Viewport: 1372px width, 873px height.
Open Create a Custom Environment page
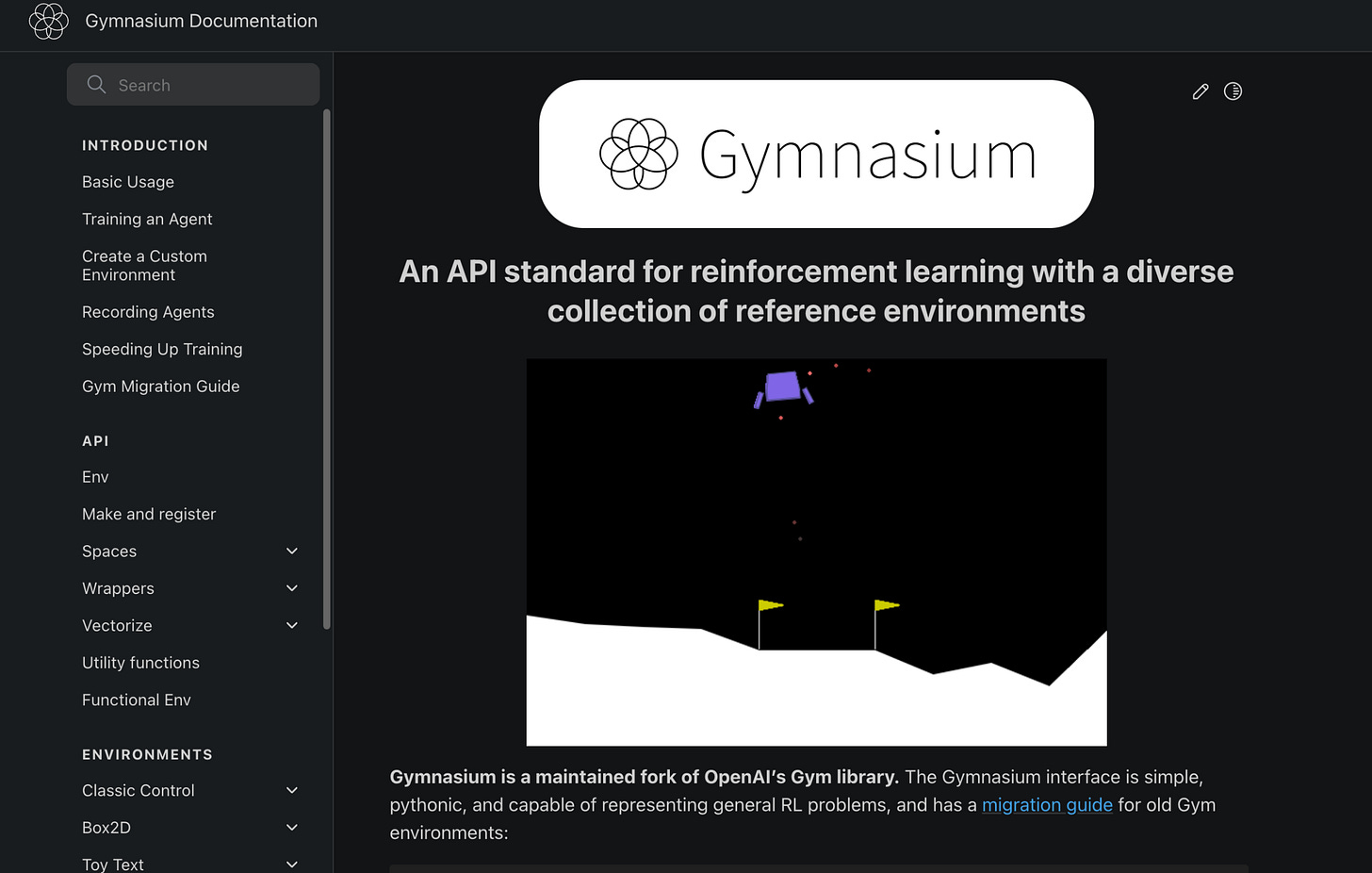144,265
